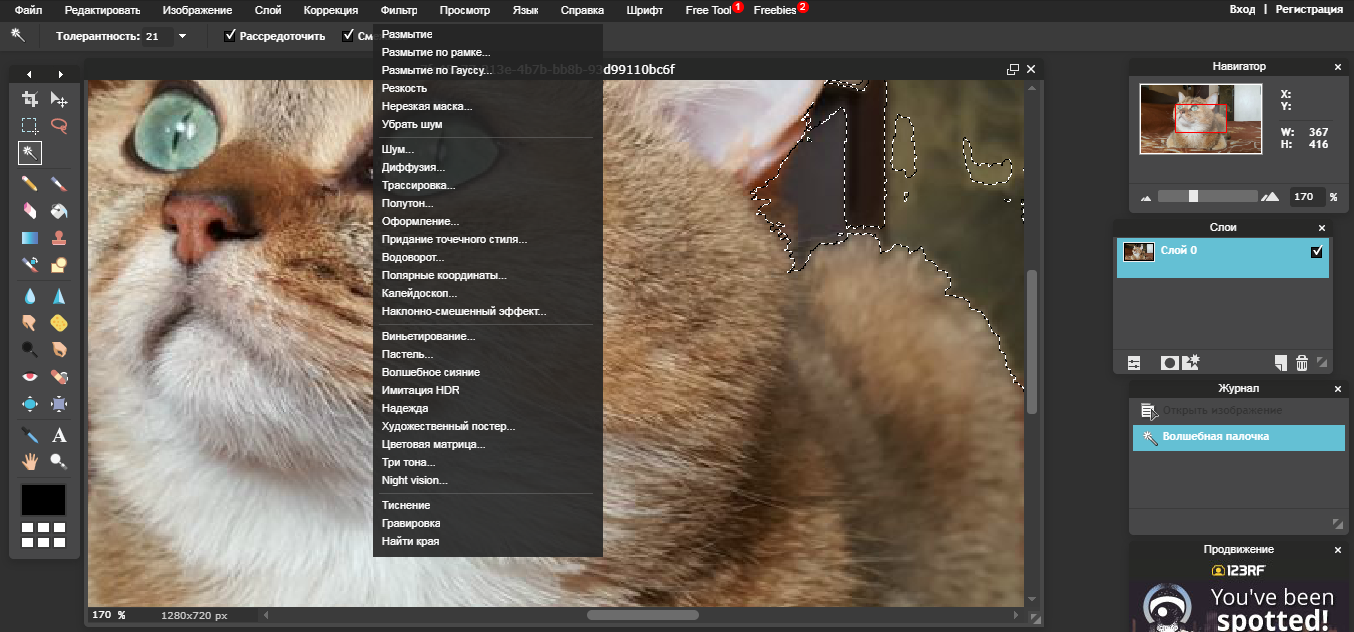Open the Коррекция menu
The height and width of the screenshot is (632, 1354).
(x=331, y=10)
